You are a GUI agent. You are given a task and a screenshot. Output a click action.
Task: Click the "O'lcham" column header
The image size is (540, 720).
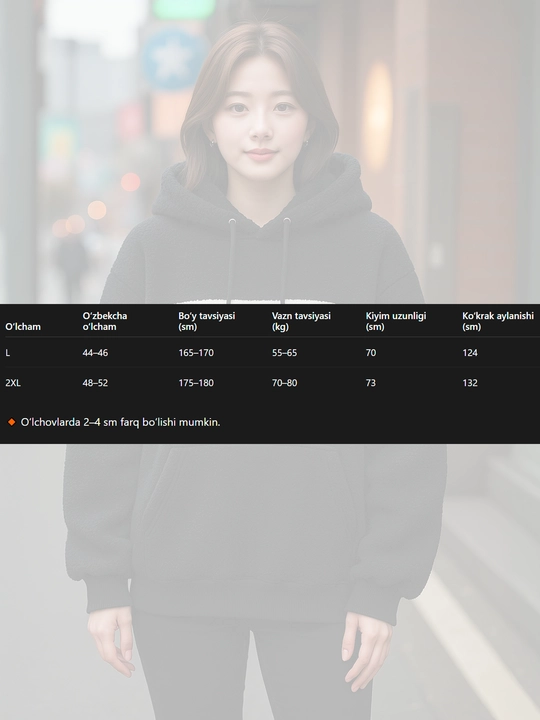[23, 327]
